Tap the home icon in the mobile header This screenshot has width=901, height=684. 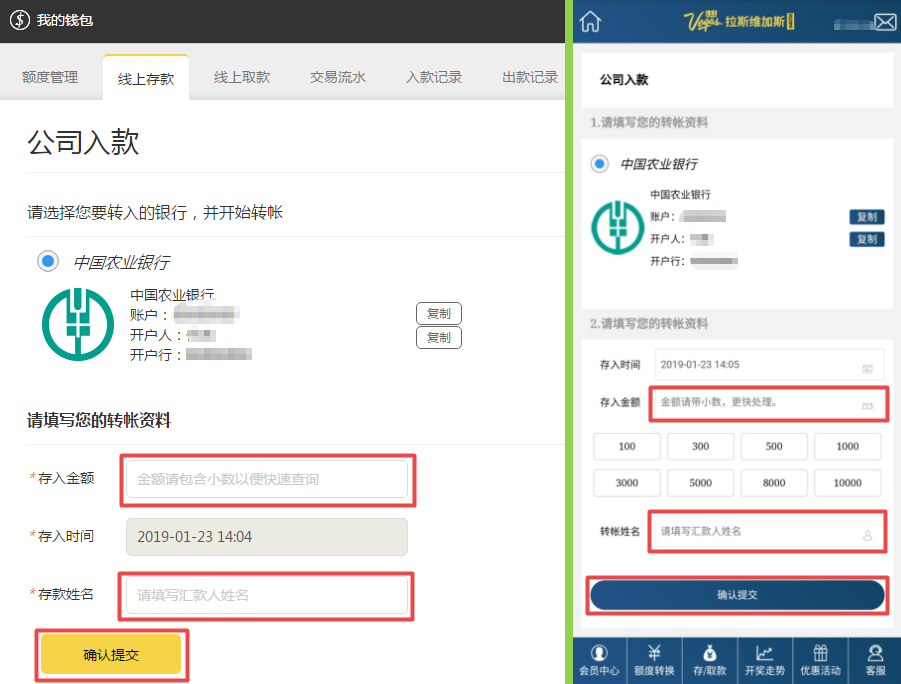(x=591, y=21)
